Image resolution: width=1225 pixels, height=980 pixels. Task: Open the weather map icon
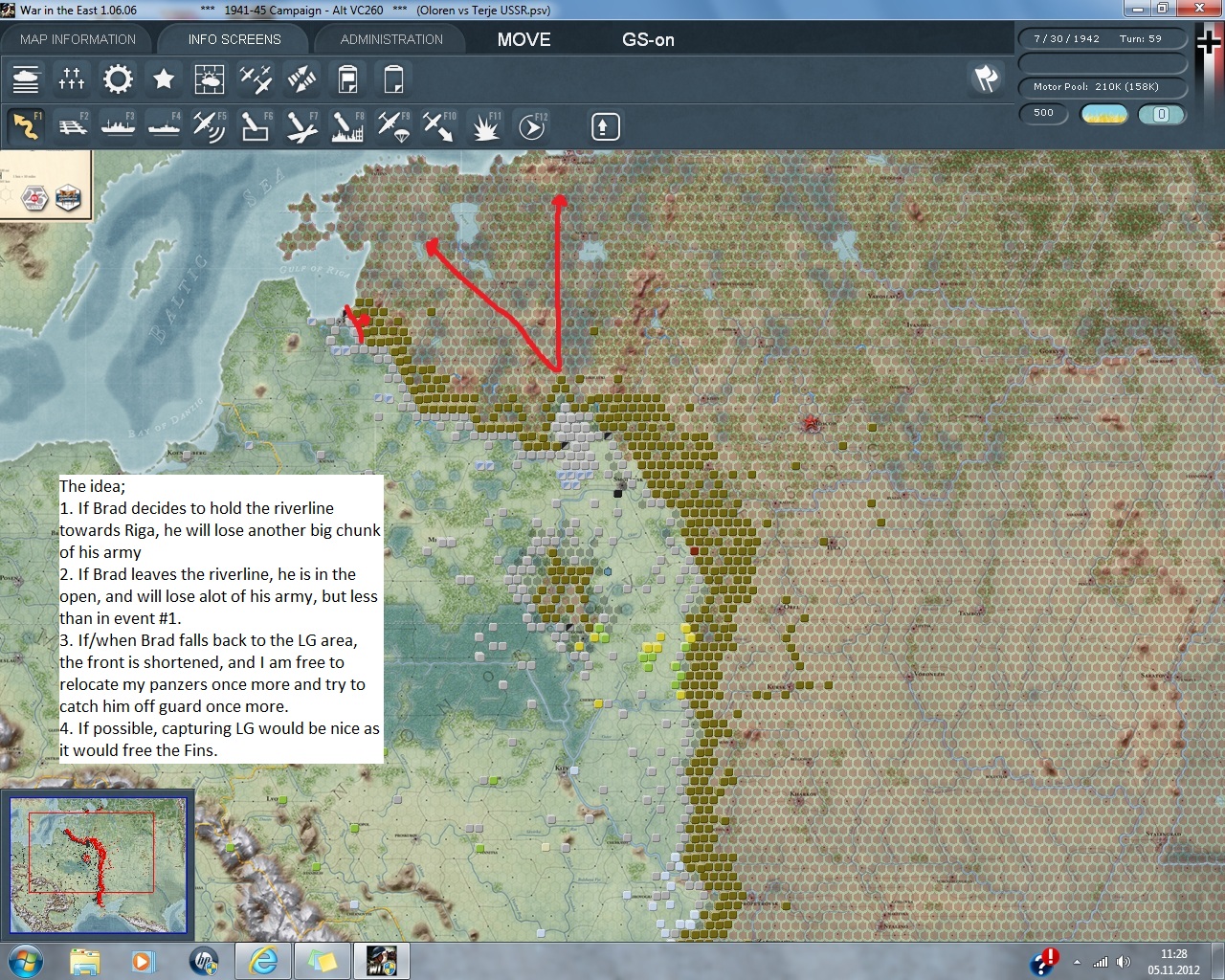click(210, 78)
